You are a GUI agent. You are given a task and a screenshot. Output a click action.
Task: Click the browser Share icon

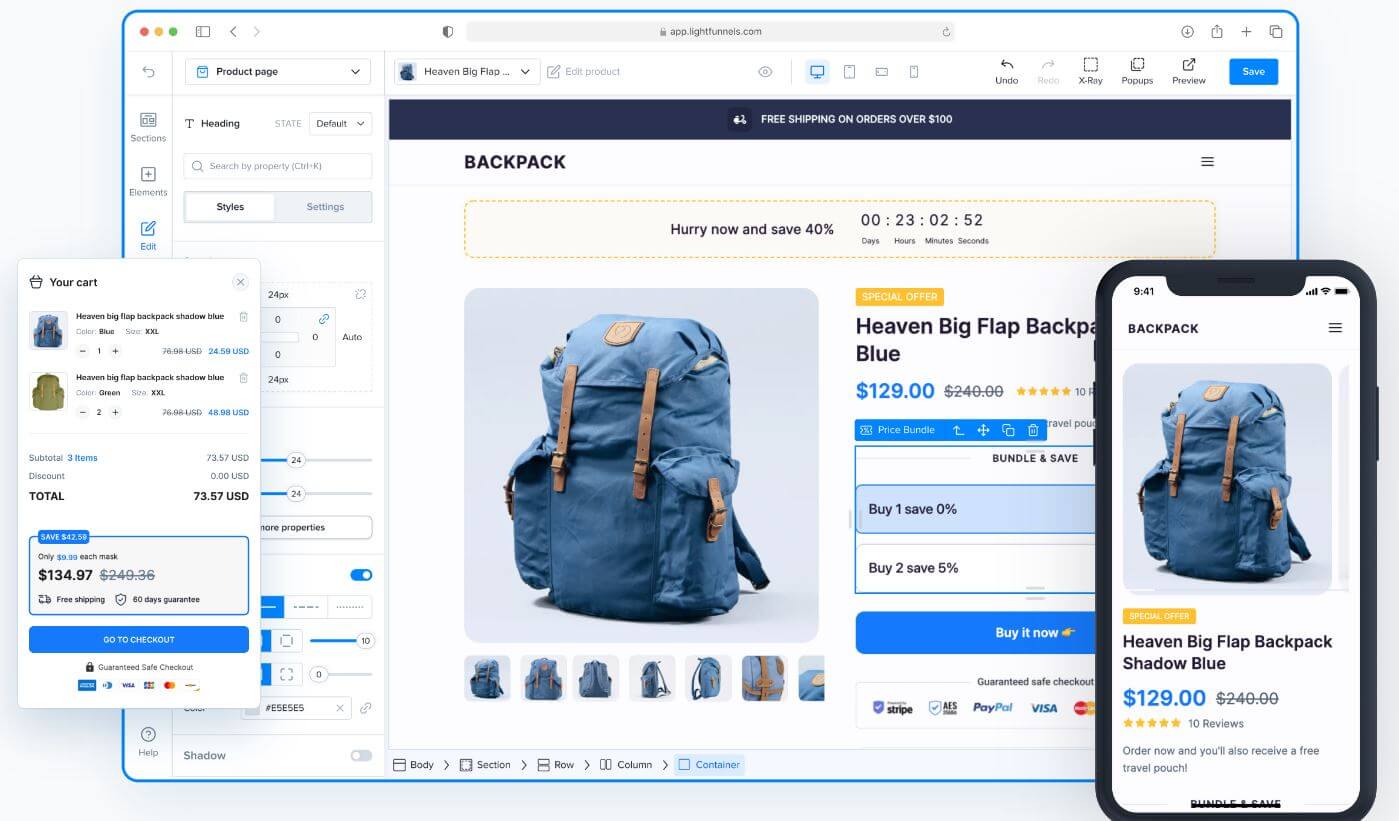click(1217, 32)
